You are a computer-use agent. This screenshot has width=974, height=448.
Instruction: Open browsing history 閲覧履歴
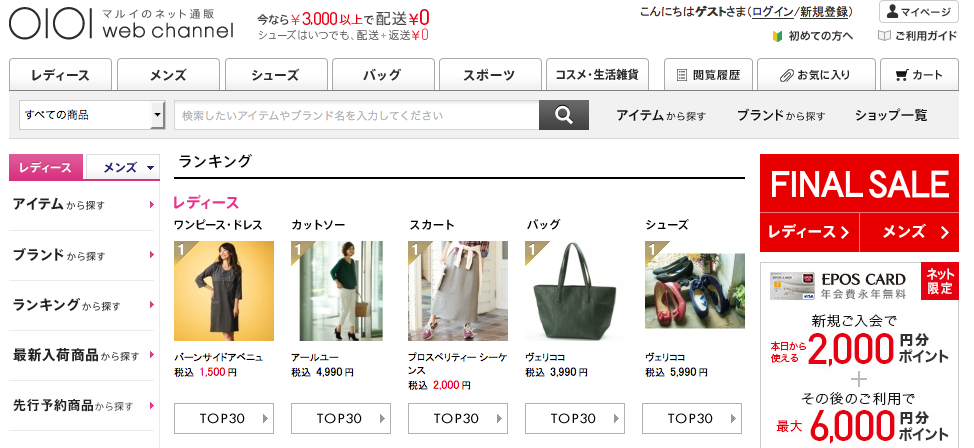pos(708,75)
